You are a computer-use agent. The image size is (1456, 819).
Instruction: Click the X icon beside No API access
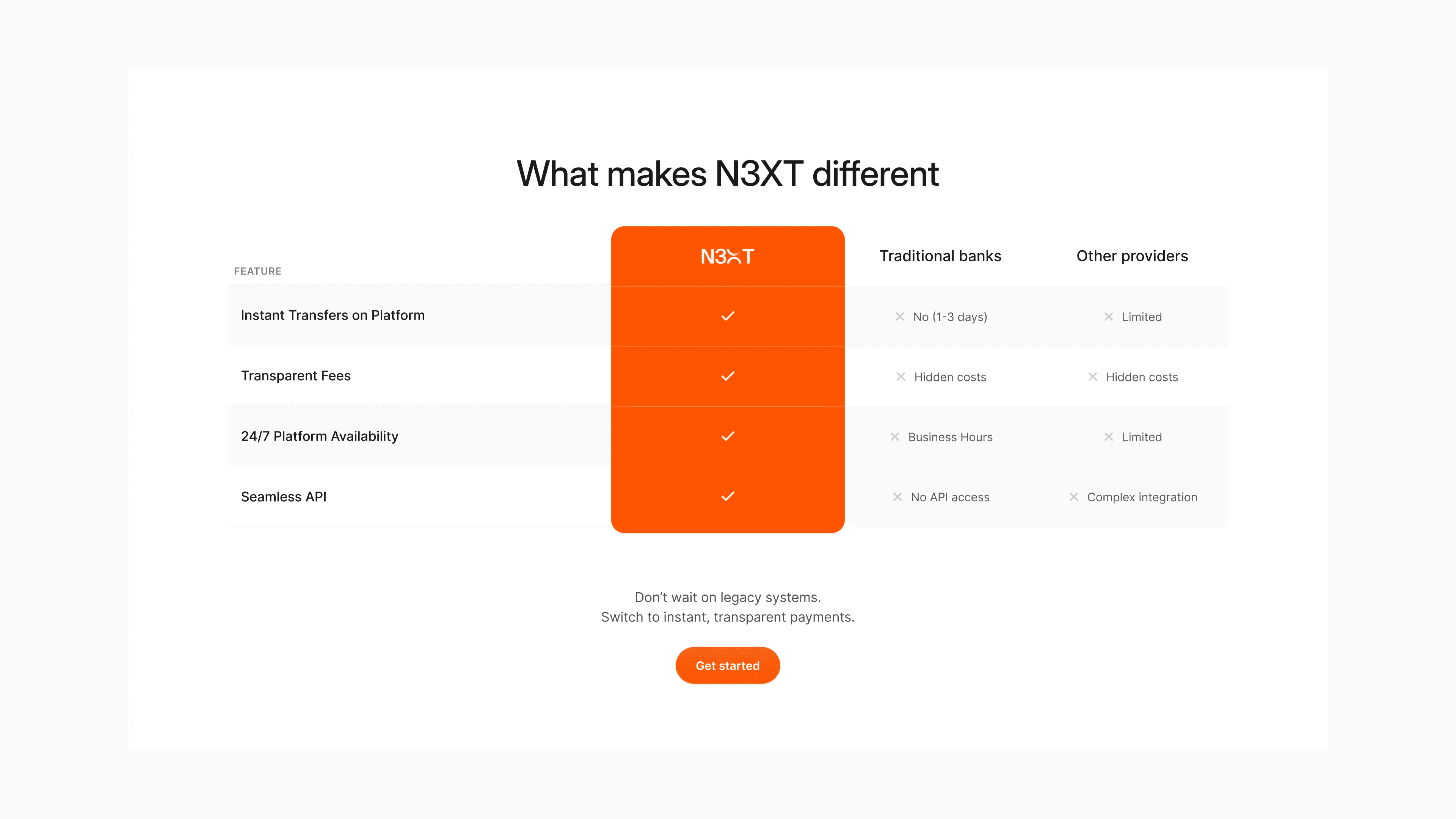click(897, 497)
